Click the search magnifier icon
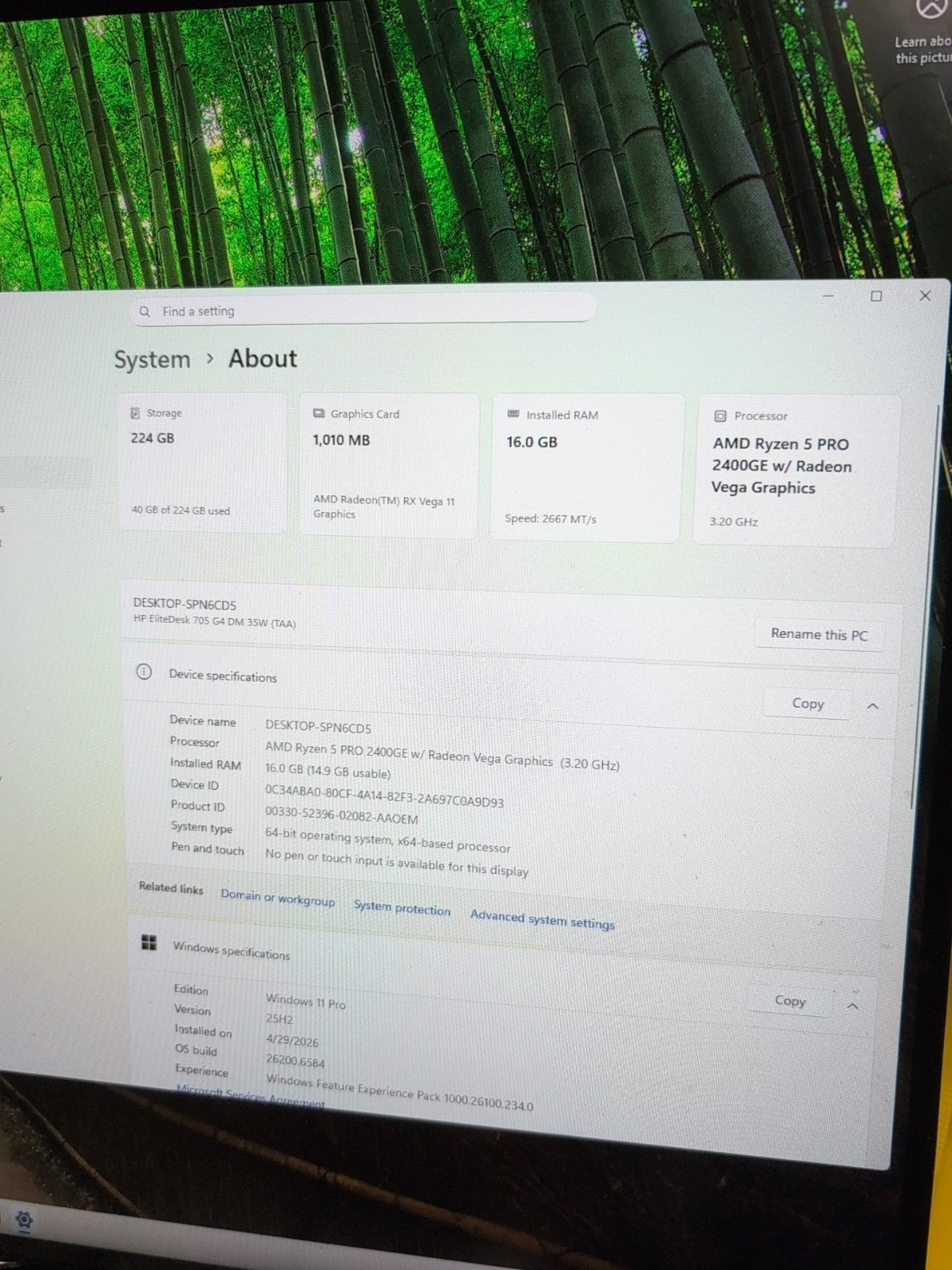952x1270 pixels. [x=144, y=311]
